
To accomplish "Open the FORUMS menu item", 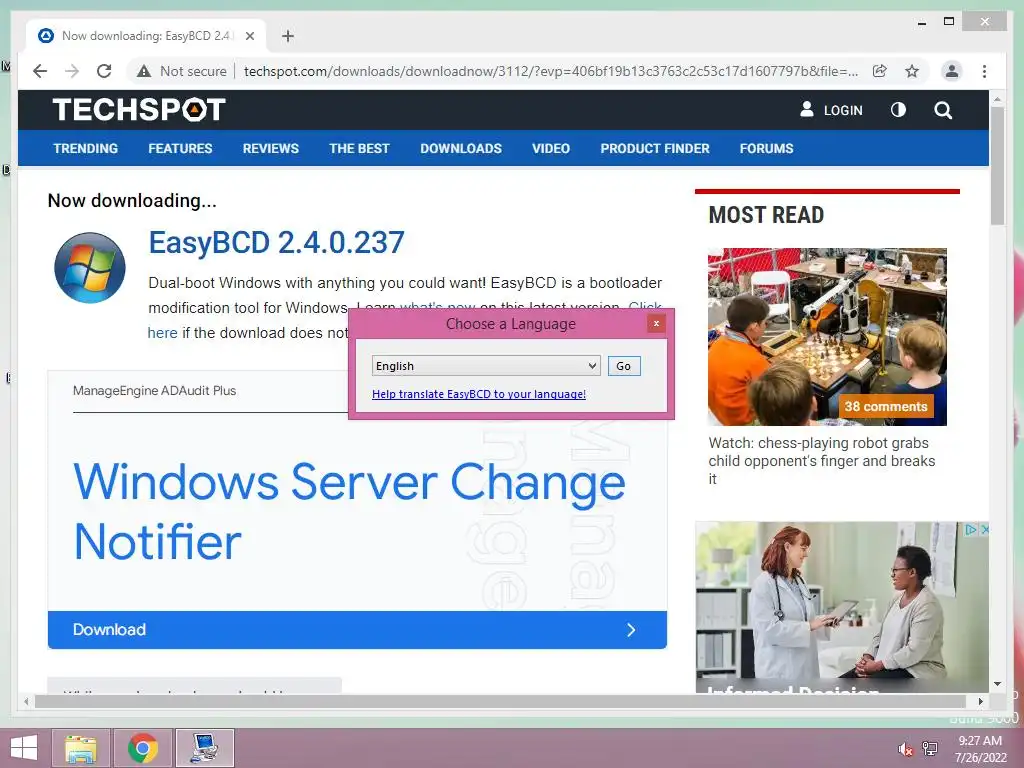I will pyautogui.click(x=767, y=148).
